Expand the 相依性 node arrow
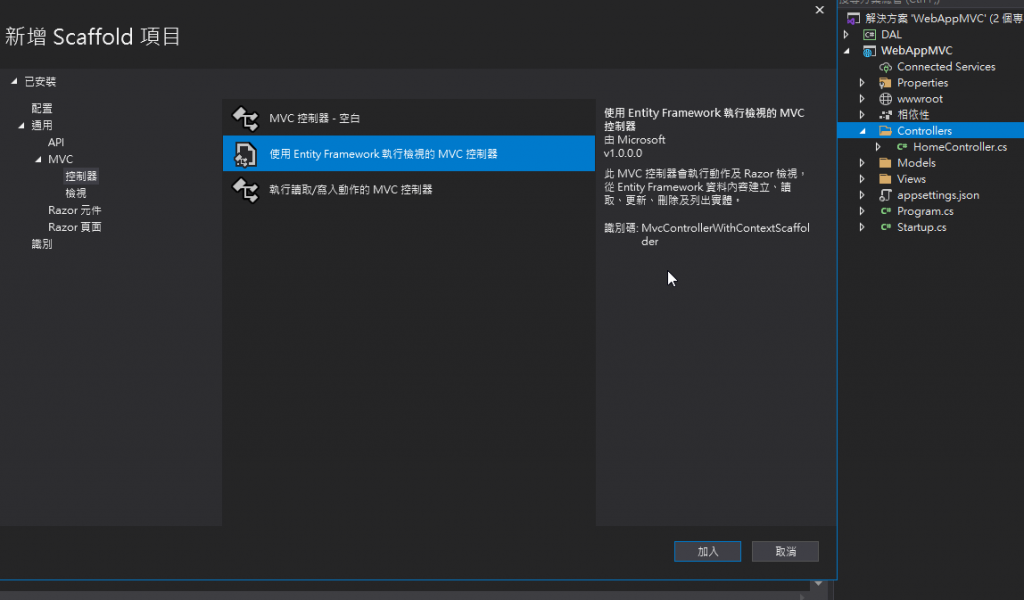 862,115
